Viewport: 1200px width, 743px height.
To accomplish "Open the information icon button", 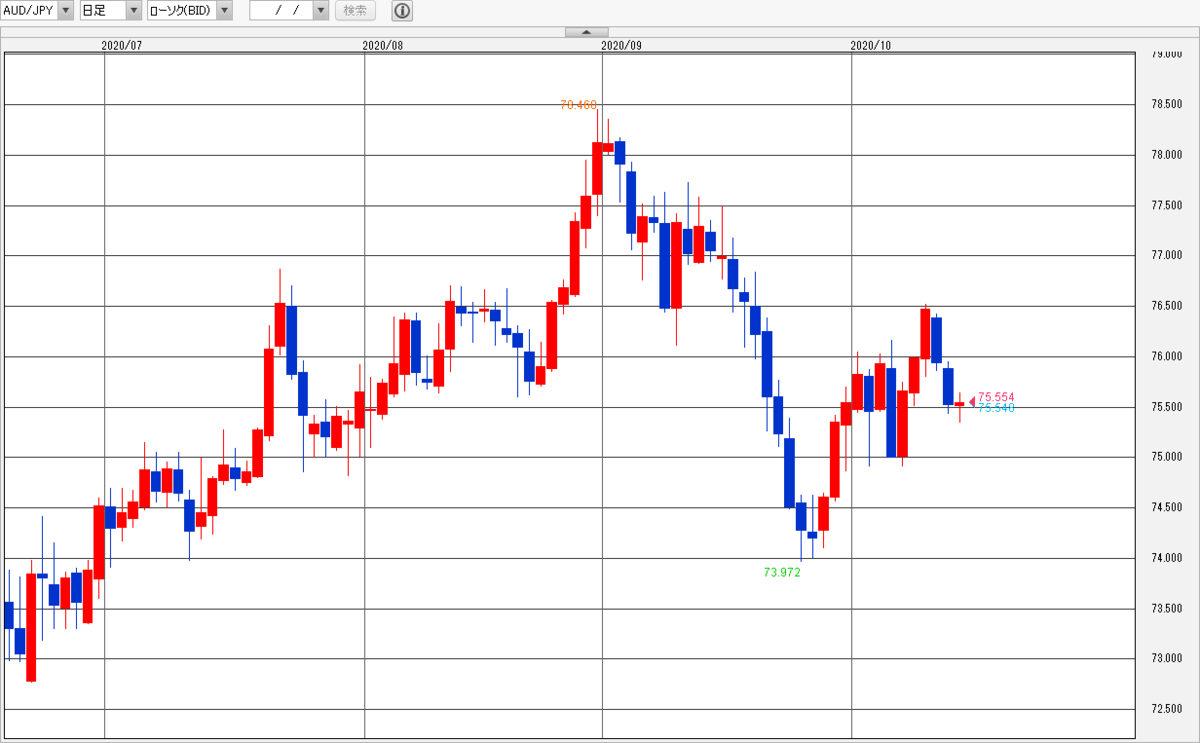I will [x=402, y=11].
